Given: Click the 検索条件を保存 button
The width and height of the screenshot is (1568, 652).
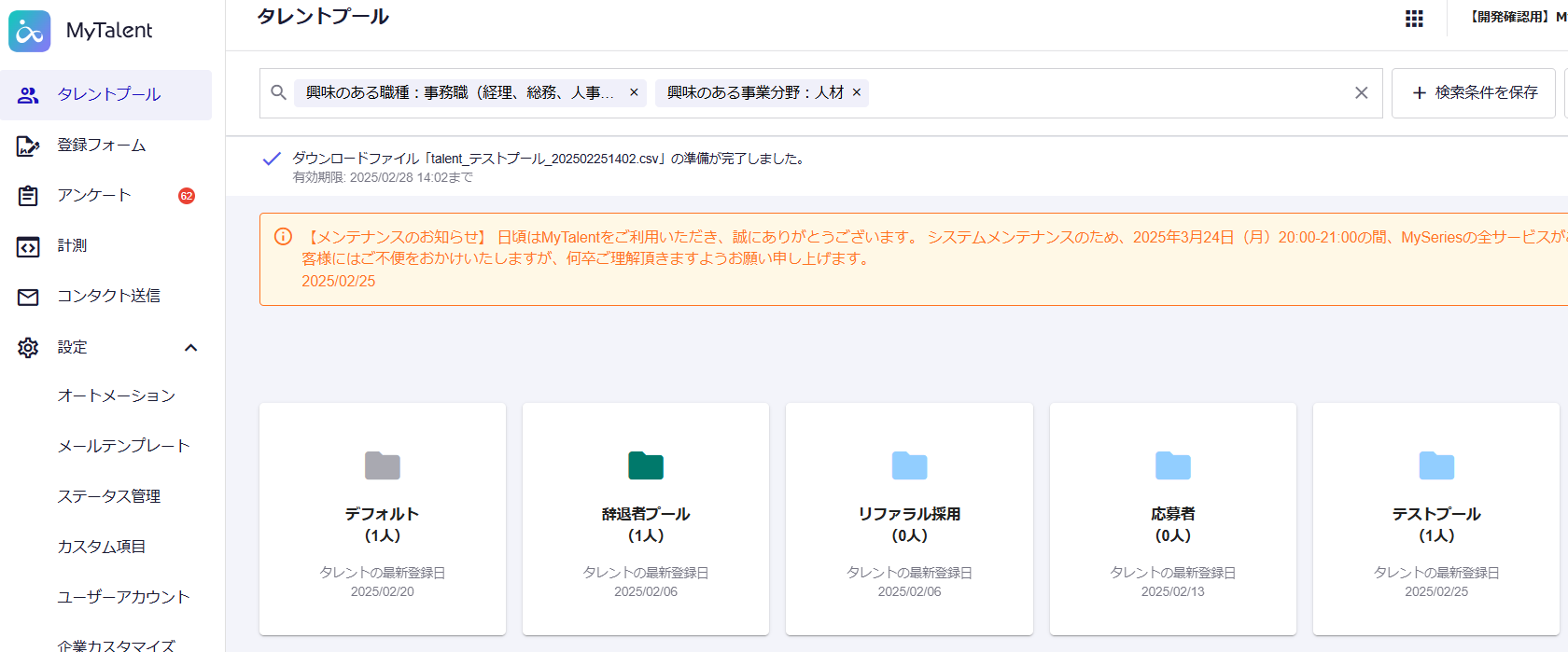Looking at the screenshot, I should (x=1474, y=92).
